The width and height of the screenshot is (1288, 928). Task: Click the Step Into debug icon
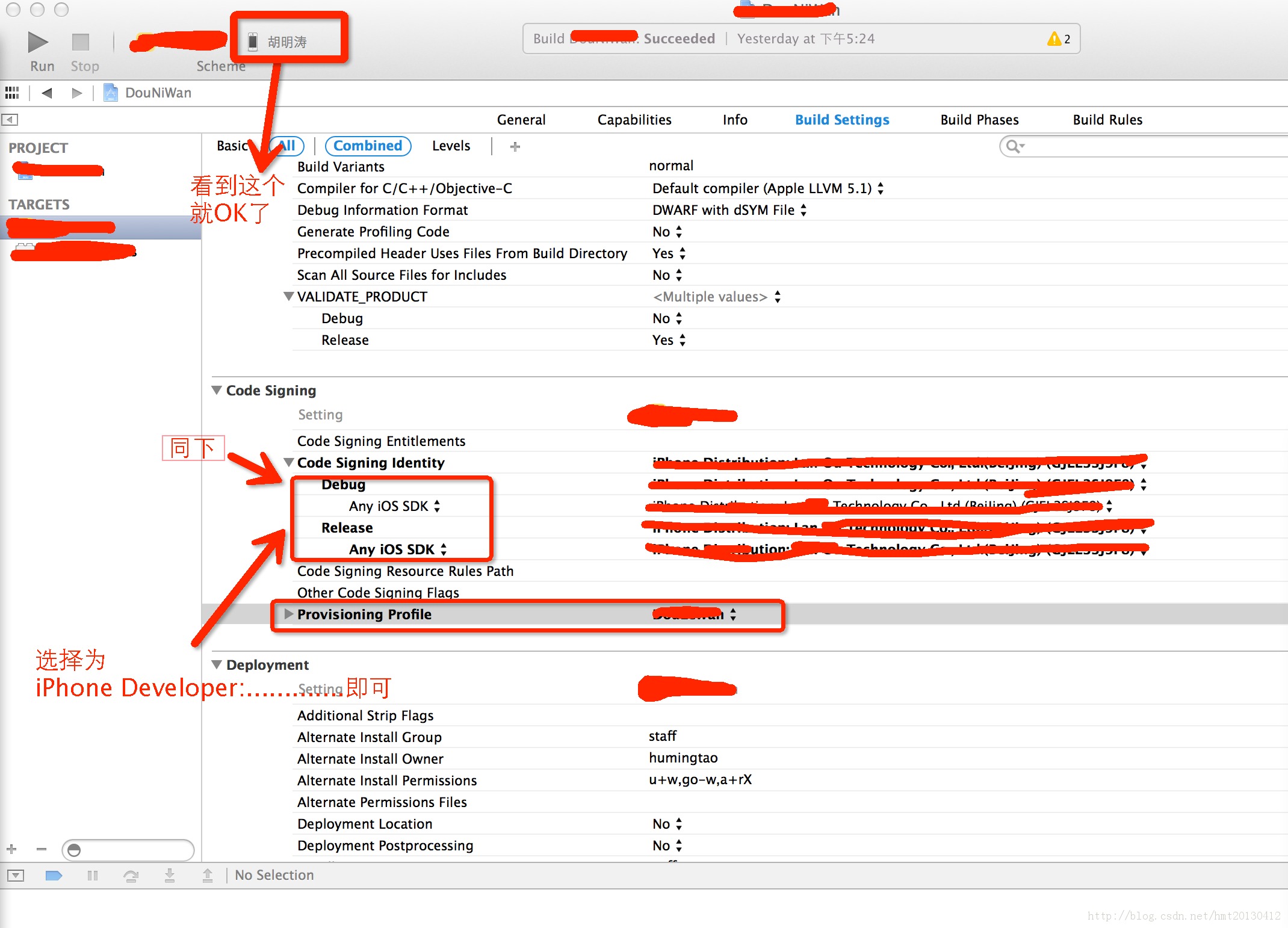[x=170, y=875]
